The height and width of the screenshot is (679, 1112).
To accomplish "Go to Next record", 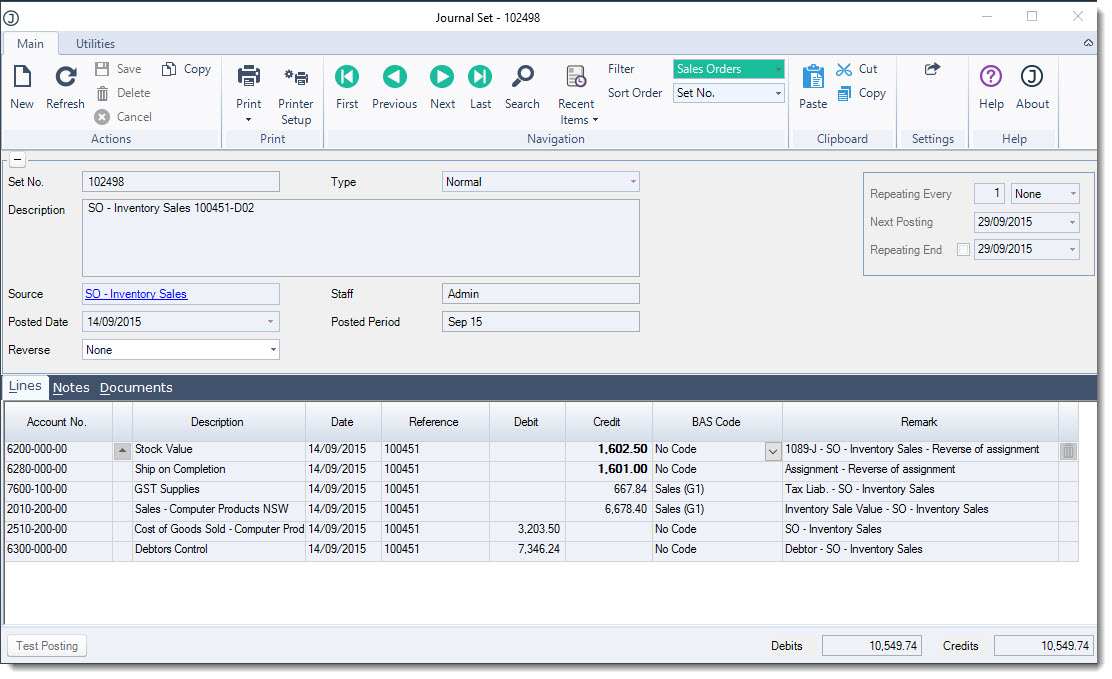I will point(443,87).
